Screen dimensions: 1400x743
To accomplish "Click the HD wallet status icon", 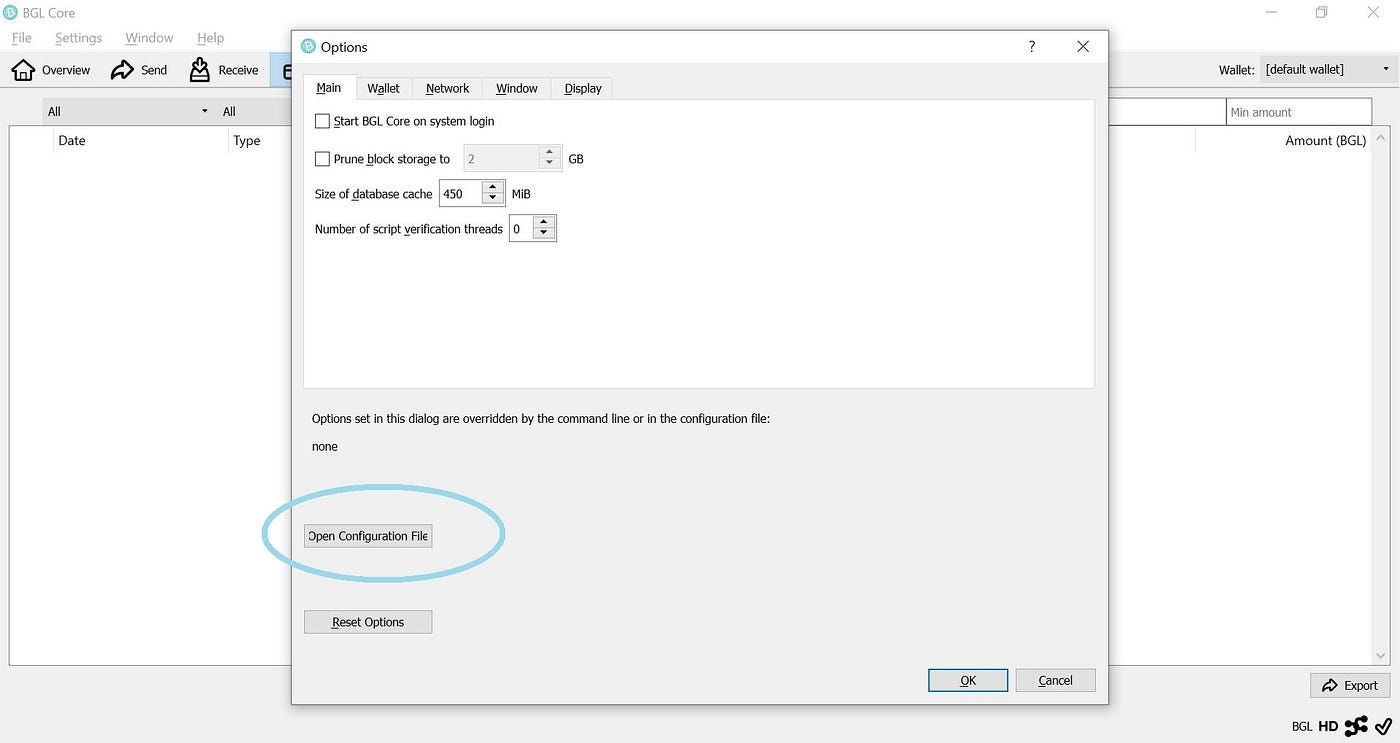I will (x=1328, y=726).
